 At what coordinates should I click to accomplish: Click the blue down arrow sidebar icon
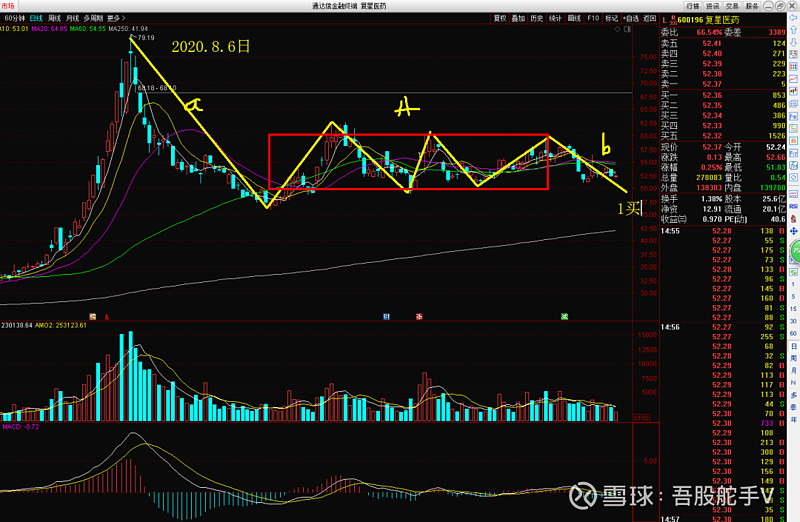click(793, 42)
